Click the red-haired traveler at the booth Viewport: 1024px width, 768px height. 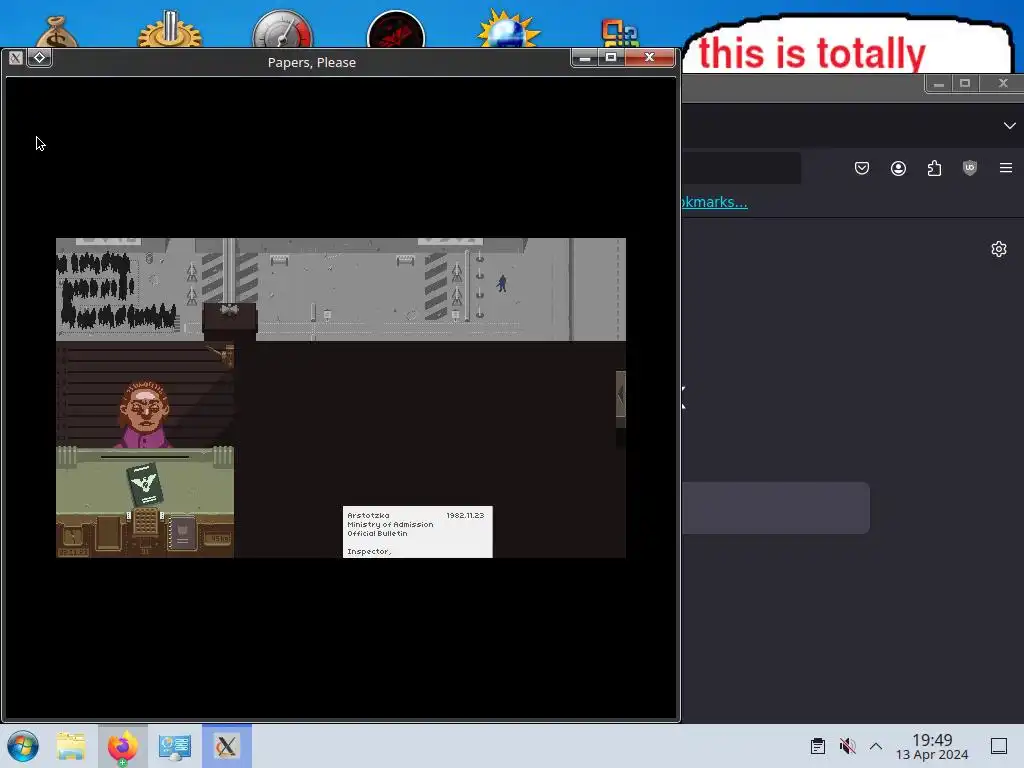click(x=144, y=414)
